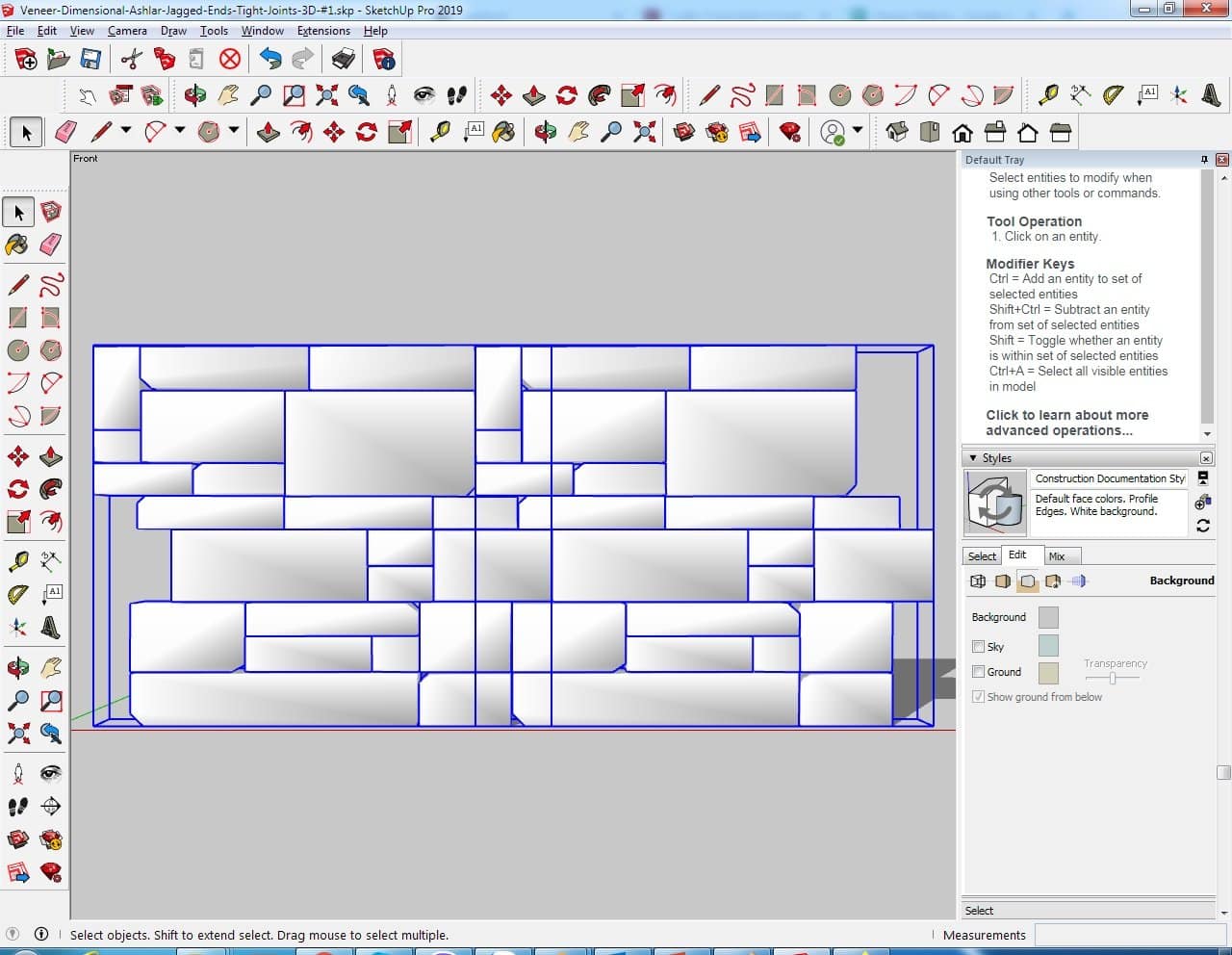This screenshot has width=1232, height=955.
Task: Enable the Ground checkbox
Action: pos(978,672)
